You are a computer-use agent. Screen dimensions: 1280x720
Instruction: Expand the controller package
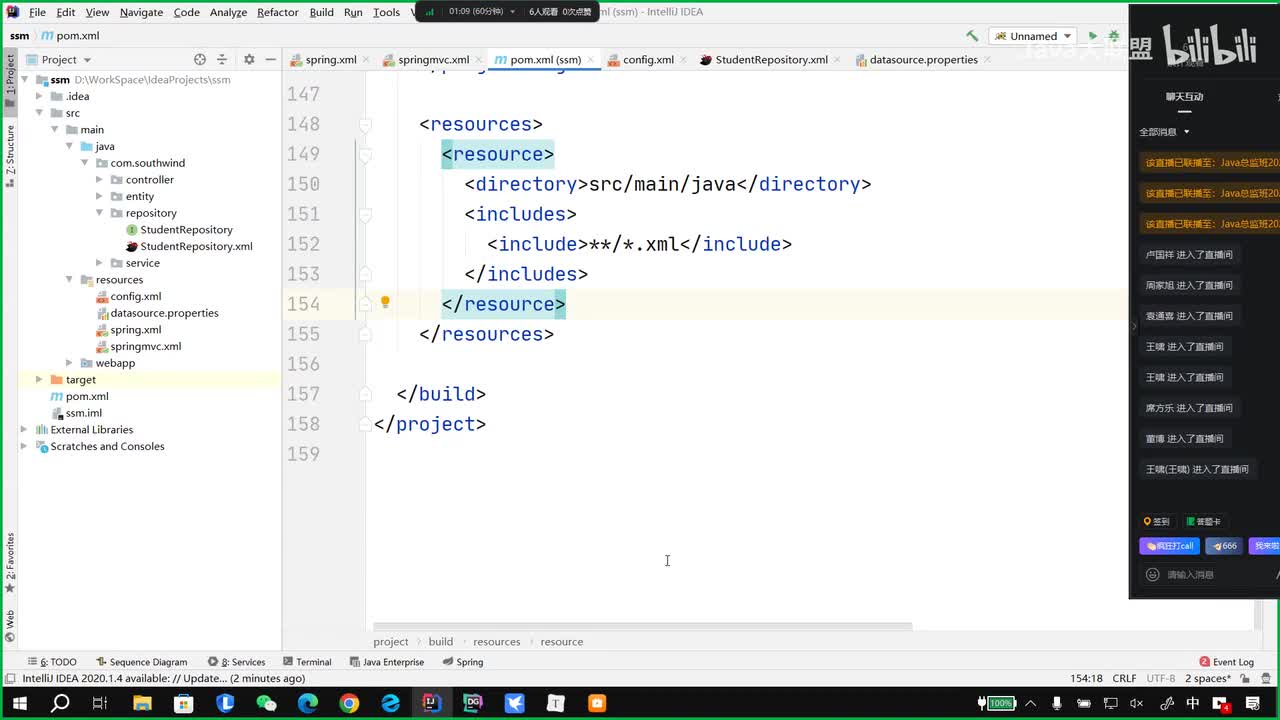point(100,180)
